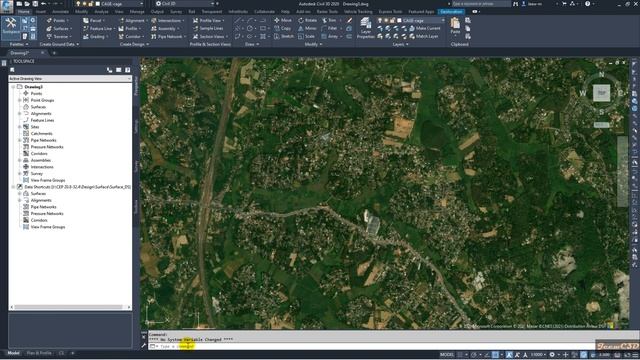The height and width of the screenshot is (360, 640).
Task: Click the Profile View tool
Action: 208,20
